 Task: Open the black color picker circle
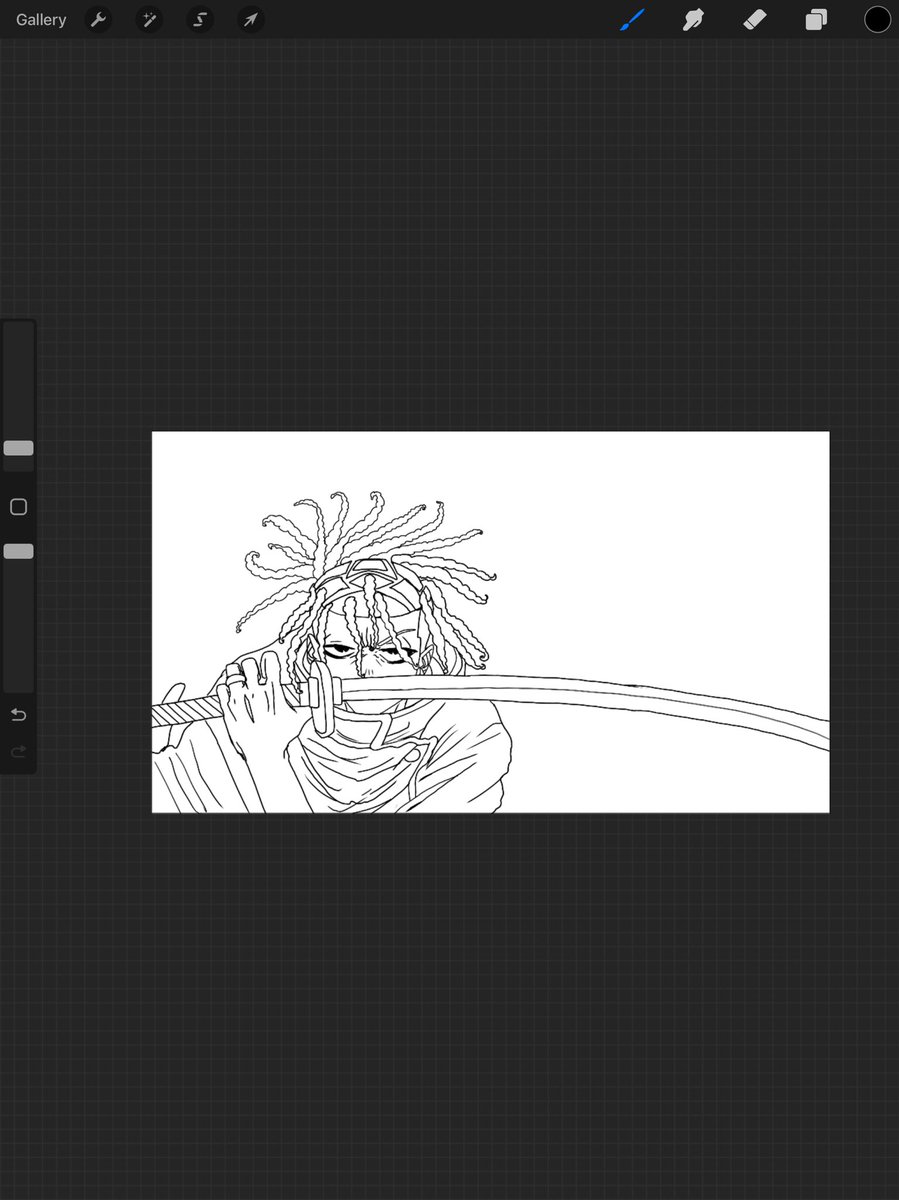(877, 19)
